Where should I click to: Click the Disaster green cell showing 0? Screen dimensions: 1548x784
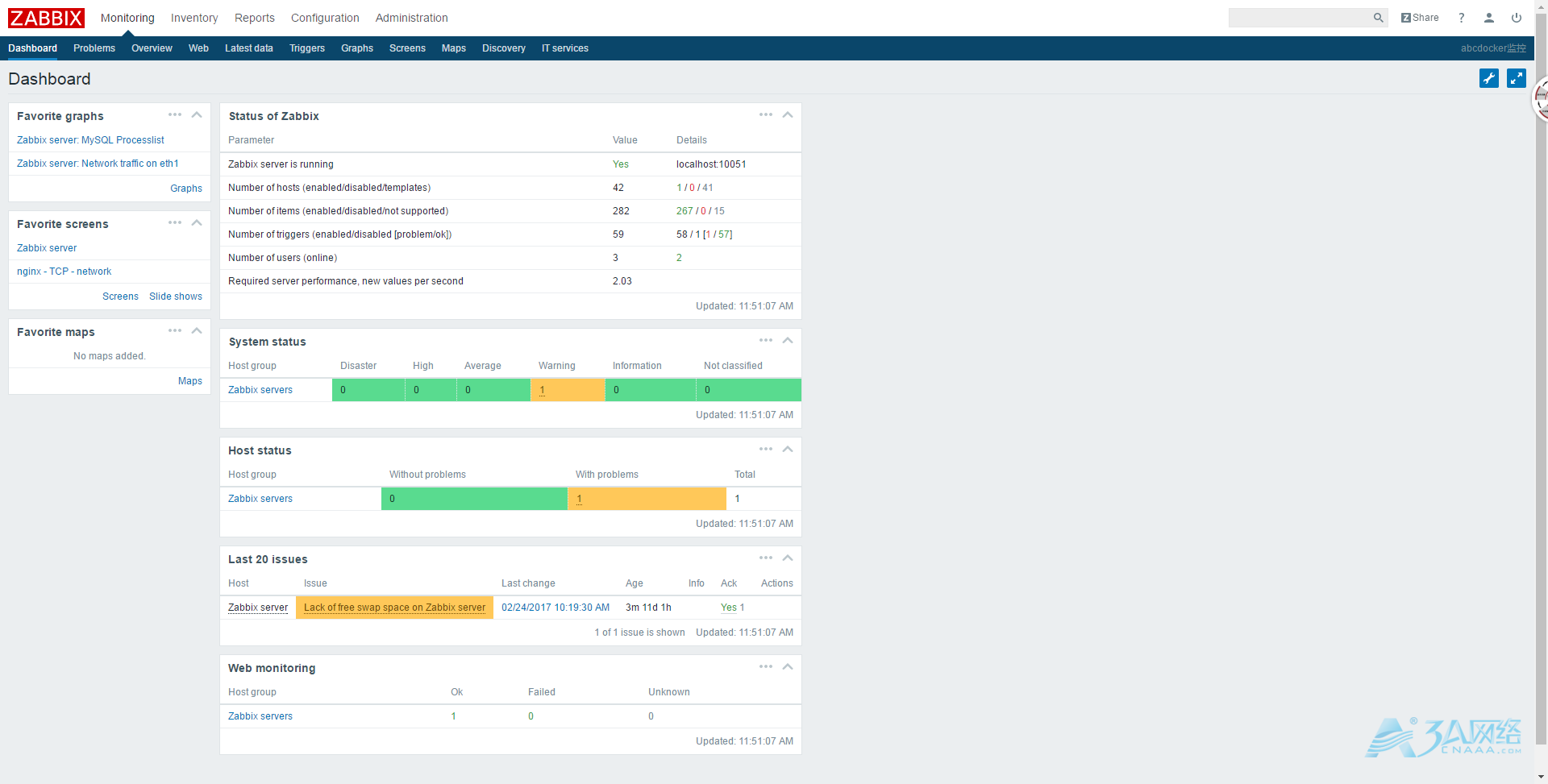point(368,390)
